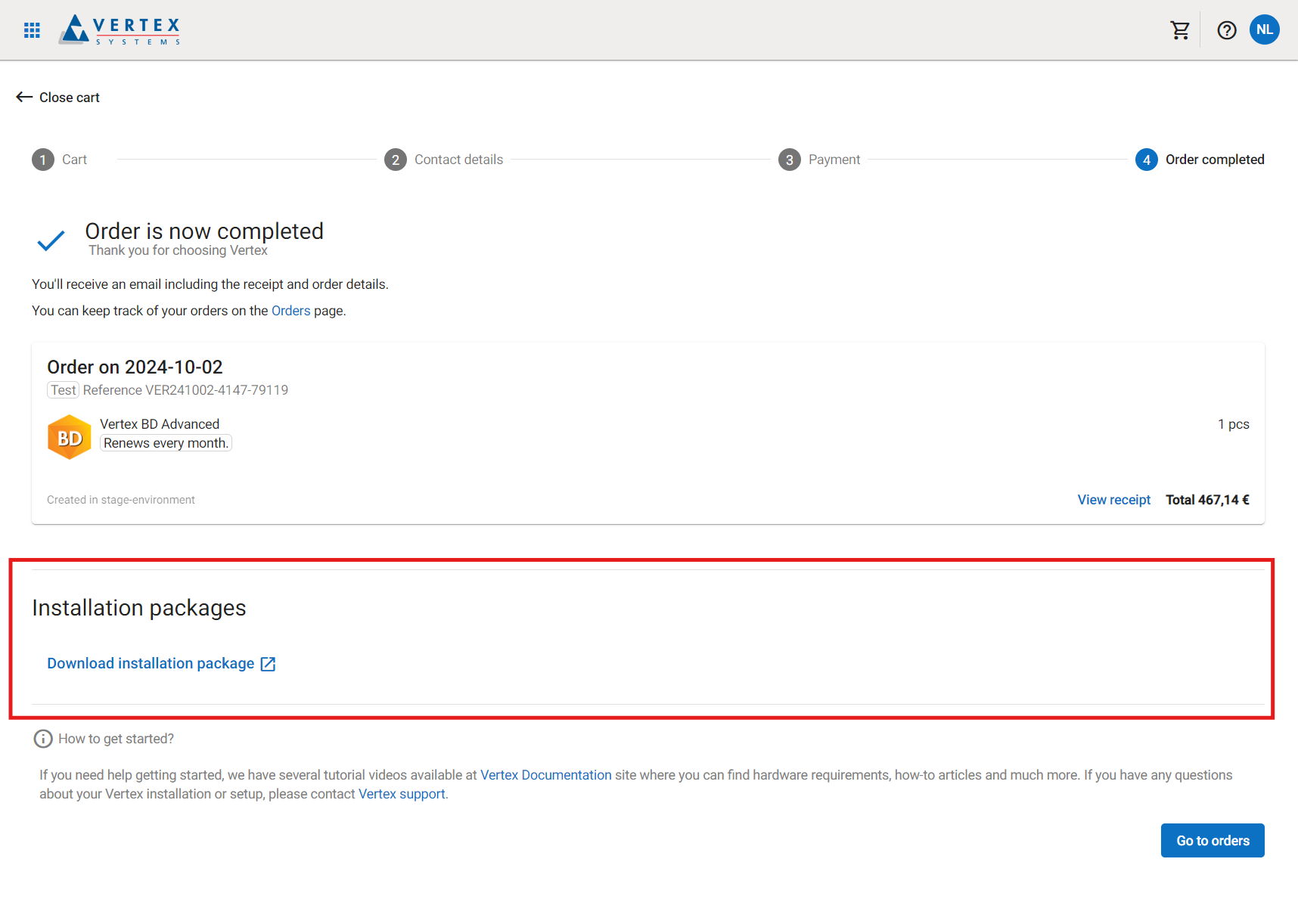The width and height of the screenshot is (1298, 924).
Task: Open the apps grid menu icon
Action: coord(32,30)
